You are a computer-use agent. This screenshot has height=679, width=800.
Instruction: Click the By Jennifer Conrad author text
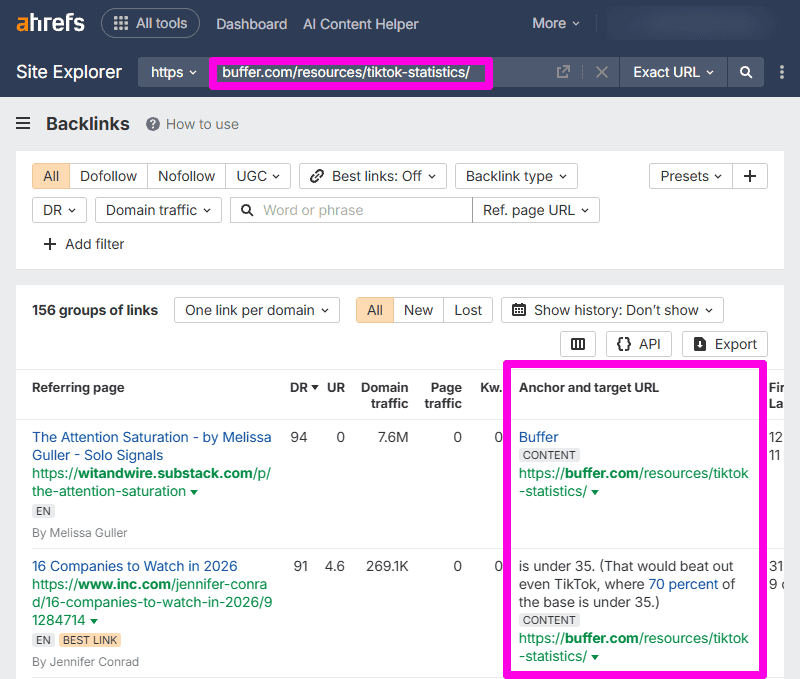tap(85, 662)
